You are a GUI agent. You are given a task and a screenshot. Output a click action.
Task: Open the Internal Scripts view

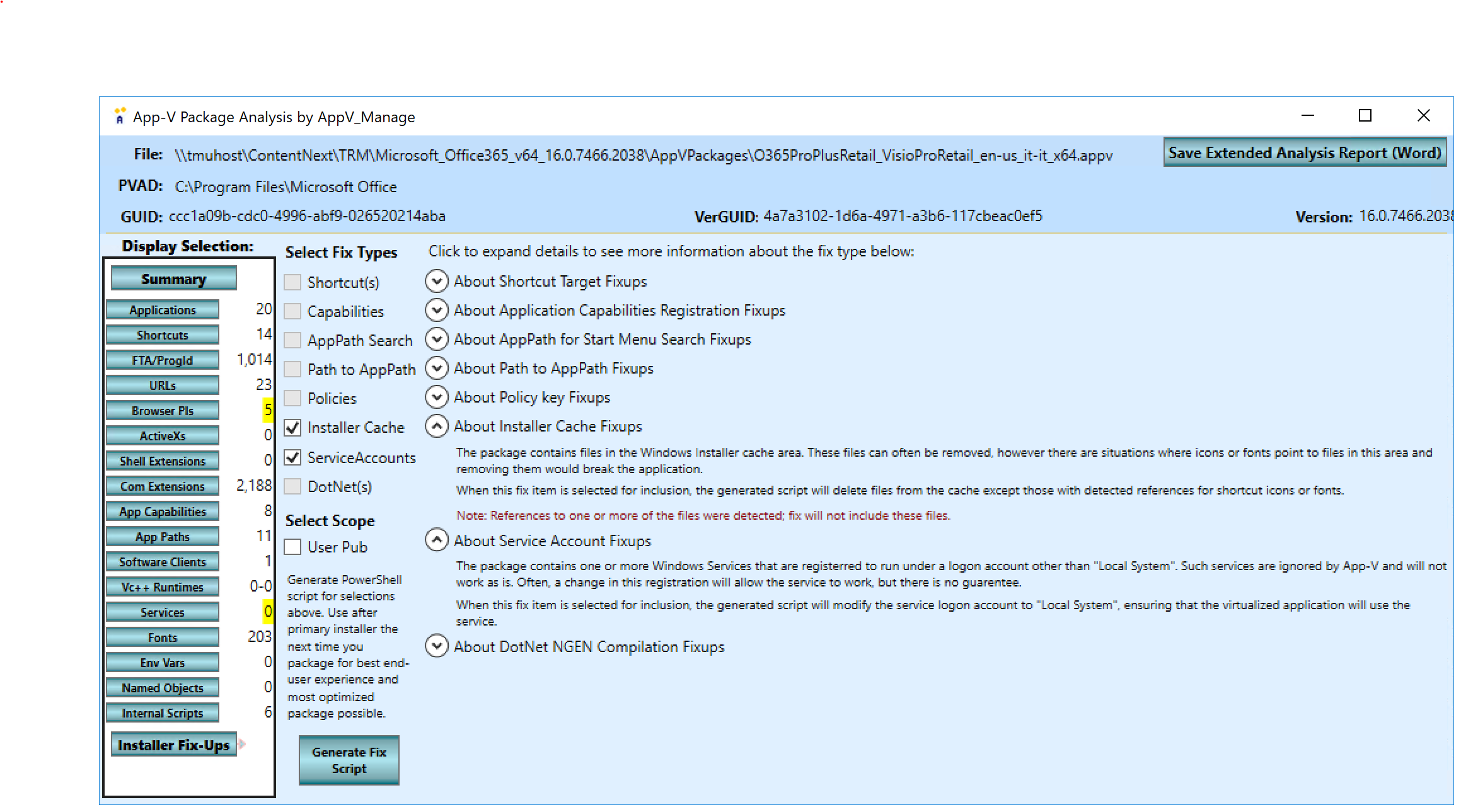pos(163,712)
